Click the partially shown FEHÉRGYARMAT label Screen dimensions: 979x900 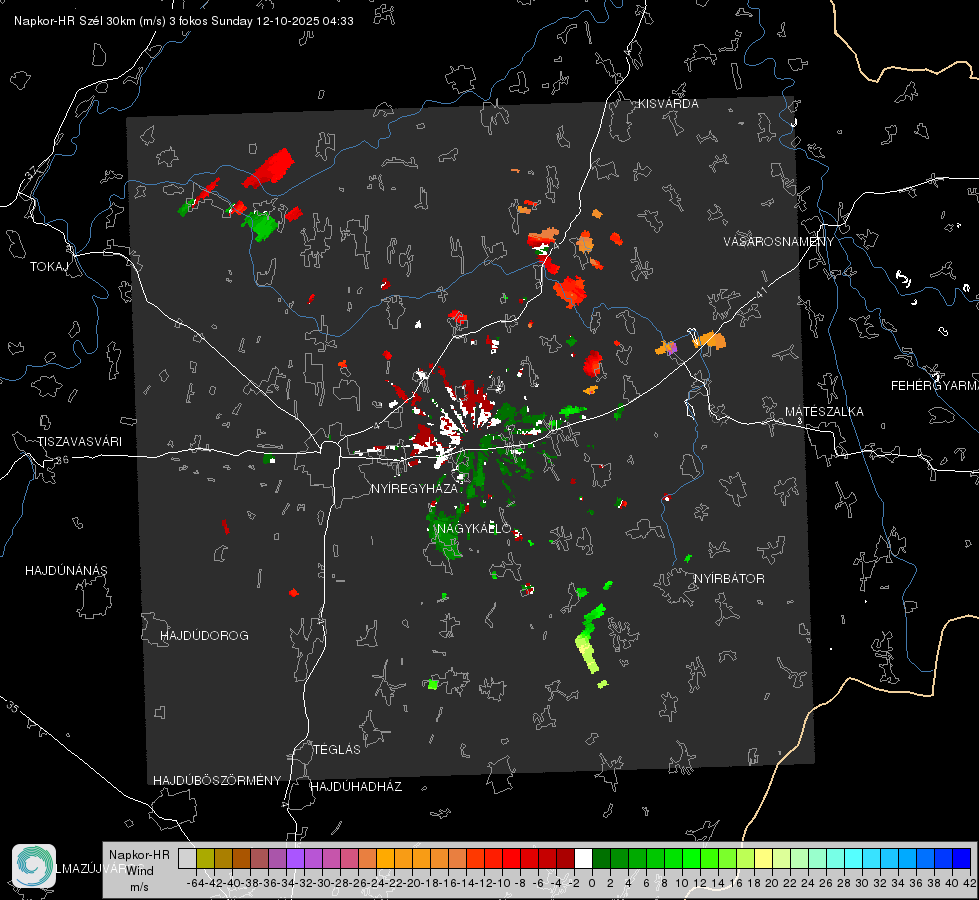tap(935, 386)
